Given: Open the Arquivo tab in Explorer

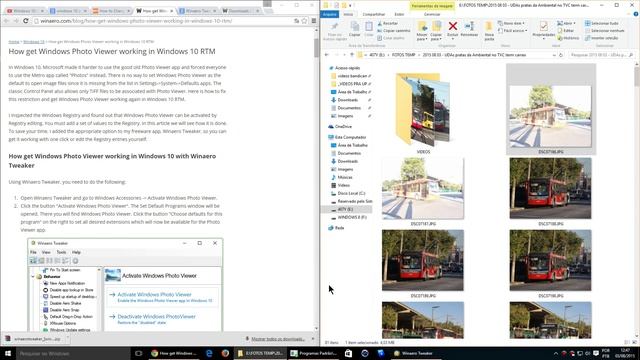Looking at the screenshot, I should click(330, 14).
